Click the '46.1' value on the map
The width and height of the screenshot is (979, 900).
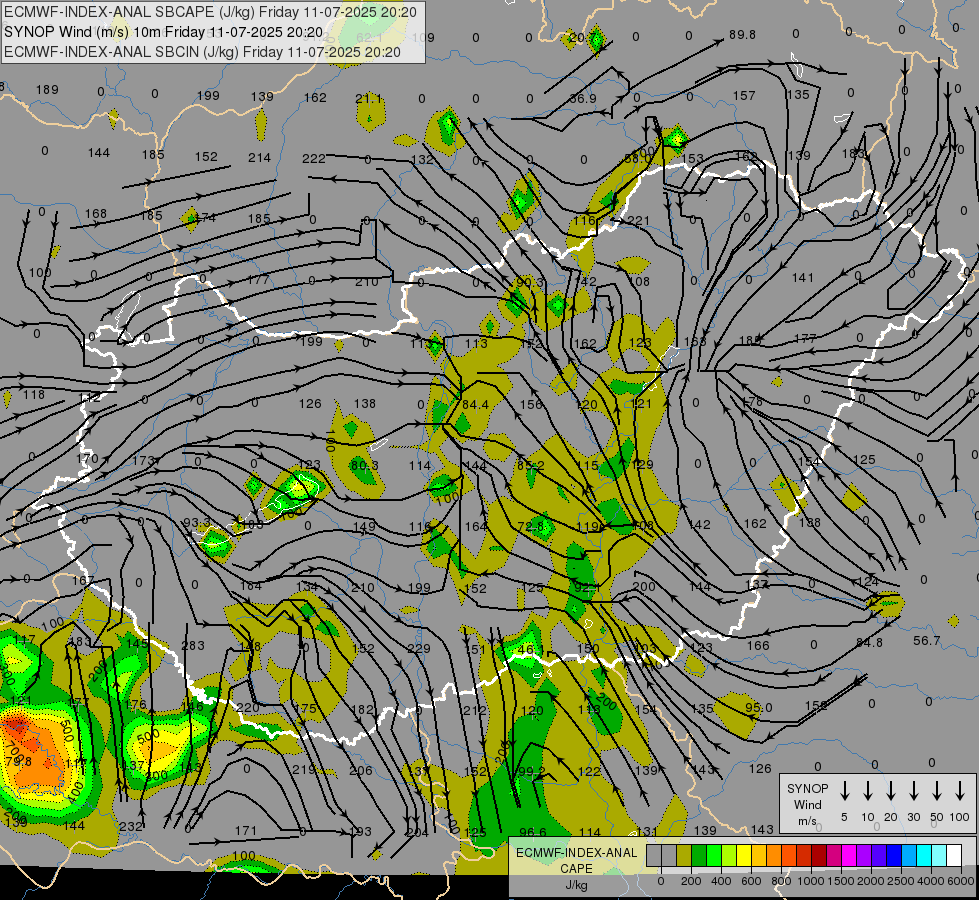pyautogui.click(x=531, y=650)
